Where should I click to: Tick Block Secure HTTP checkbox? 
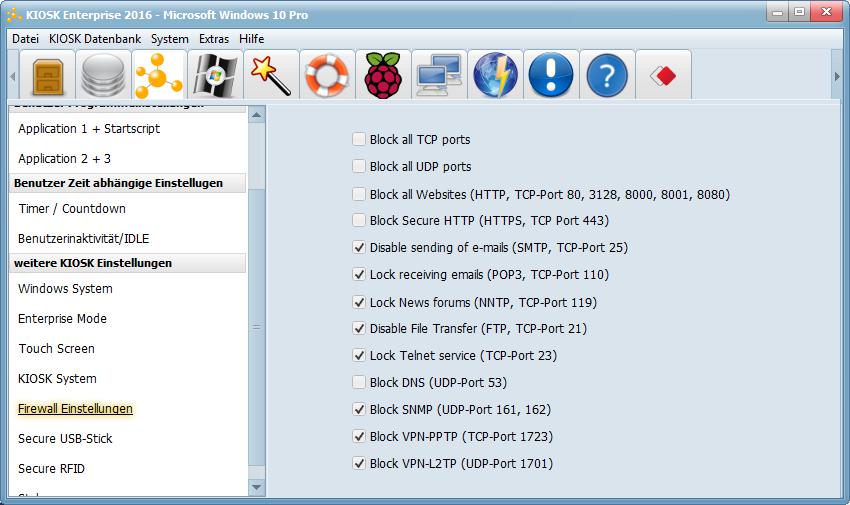click(x=359, y=220)
